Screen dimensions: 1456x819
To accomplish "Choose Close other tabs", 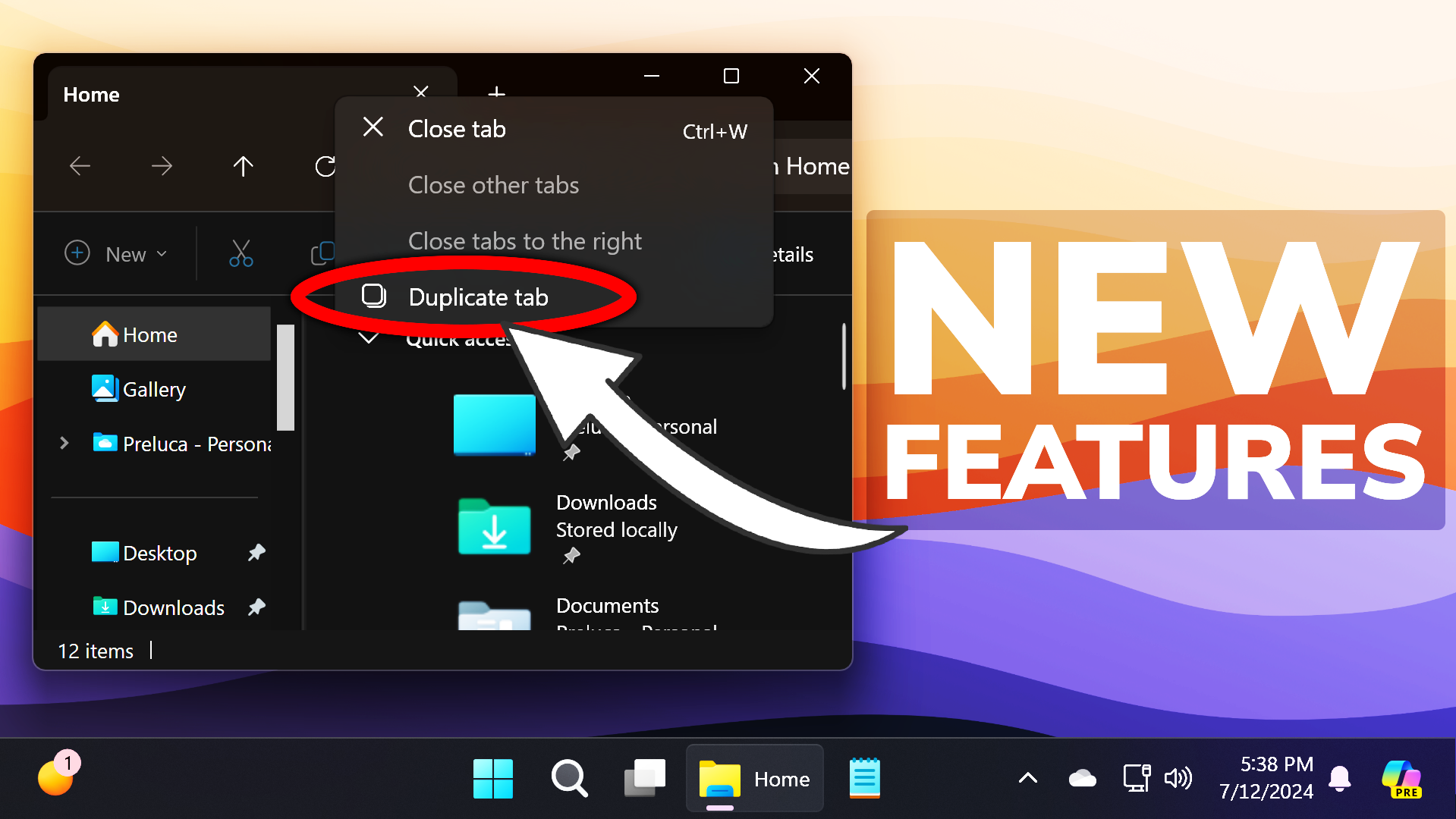I will pos(493,185).
